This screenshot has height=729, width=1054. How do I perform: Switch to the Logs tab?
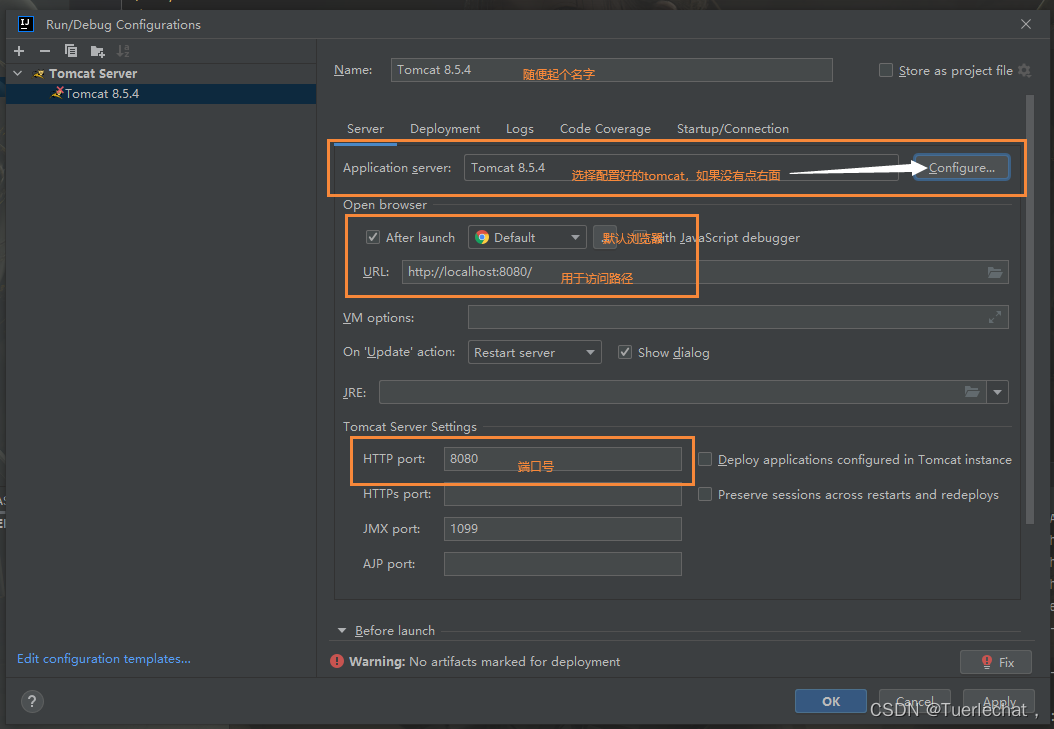pos(520,128)
